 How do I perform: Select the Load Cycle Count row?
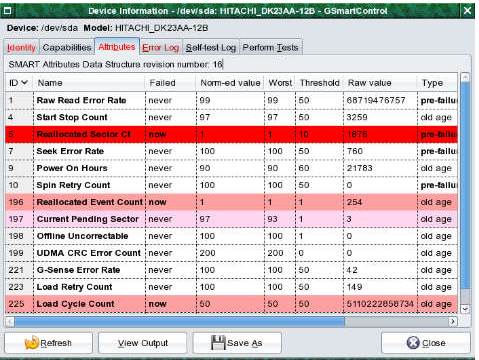(x=231, y=304)
